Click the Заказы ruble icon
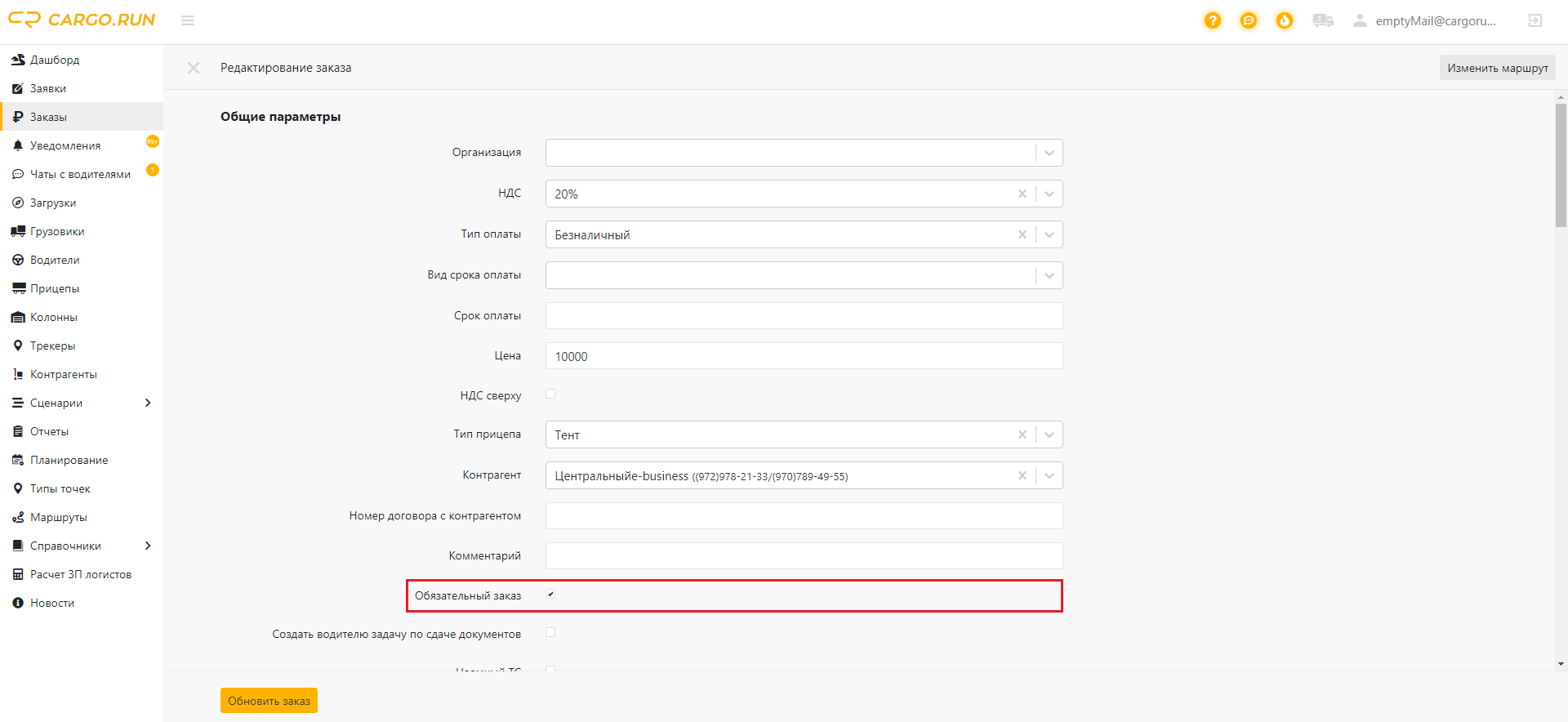Screen dimensions: 1568x722 [x=18, y=117]
